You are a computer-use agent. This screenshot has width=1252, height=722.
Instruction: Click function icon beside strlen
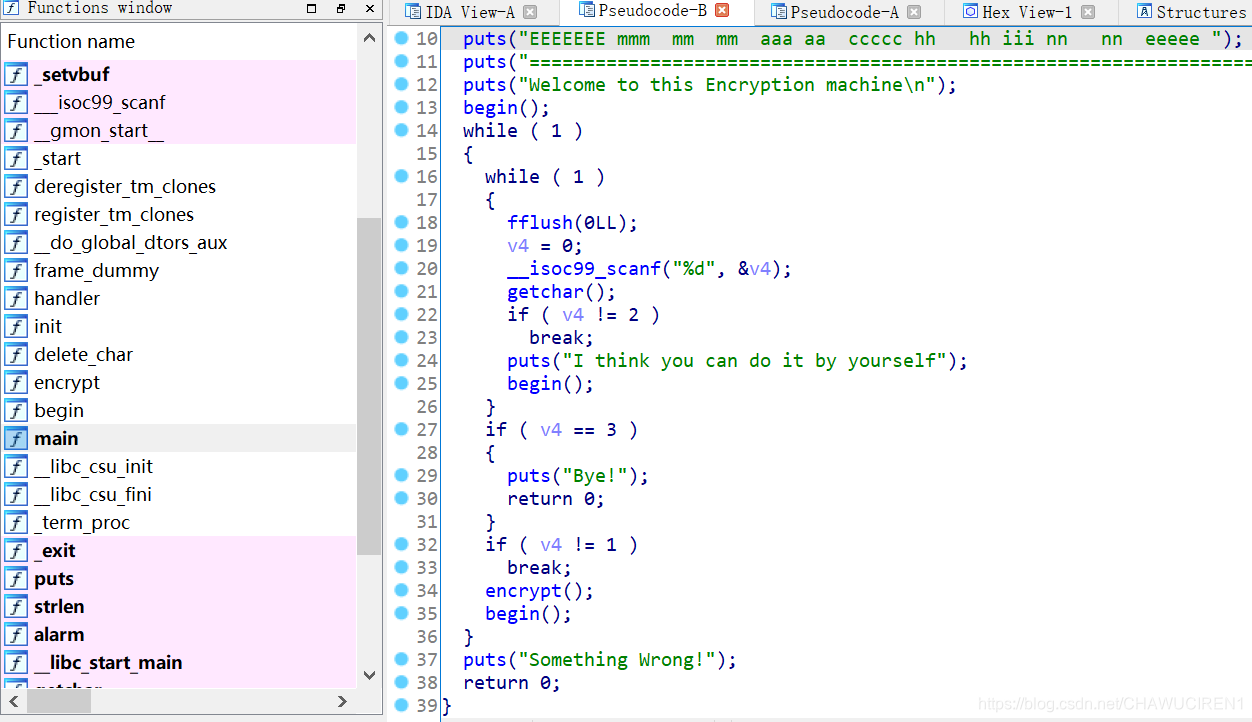coord(16,607)
